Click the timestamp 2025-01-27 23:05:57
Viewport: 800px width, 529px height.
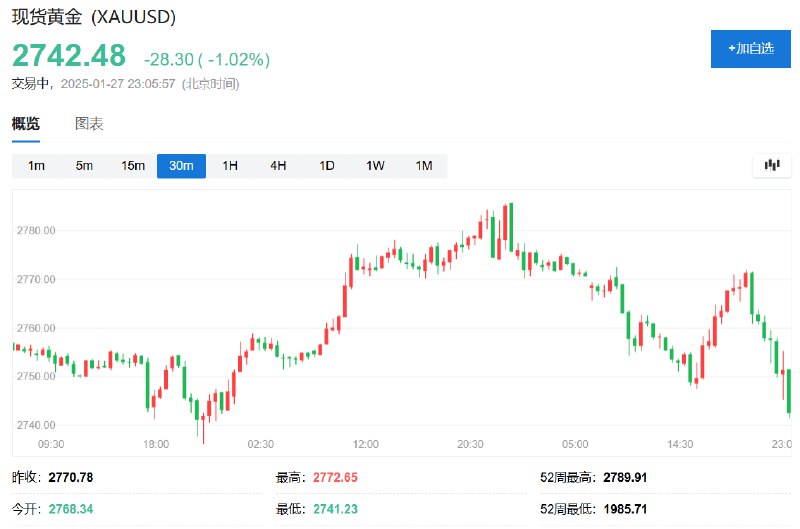(x=118, y=84)
